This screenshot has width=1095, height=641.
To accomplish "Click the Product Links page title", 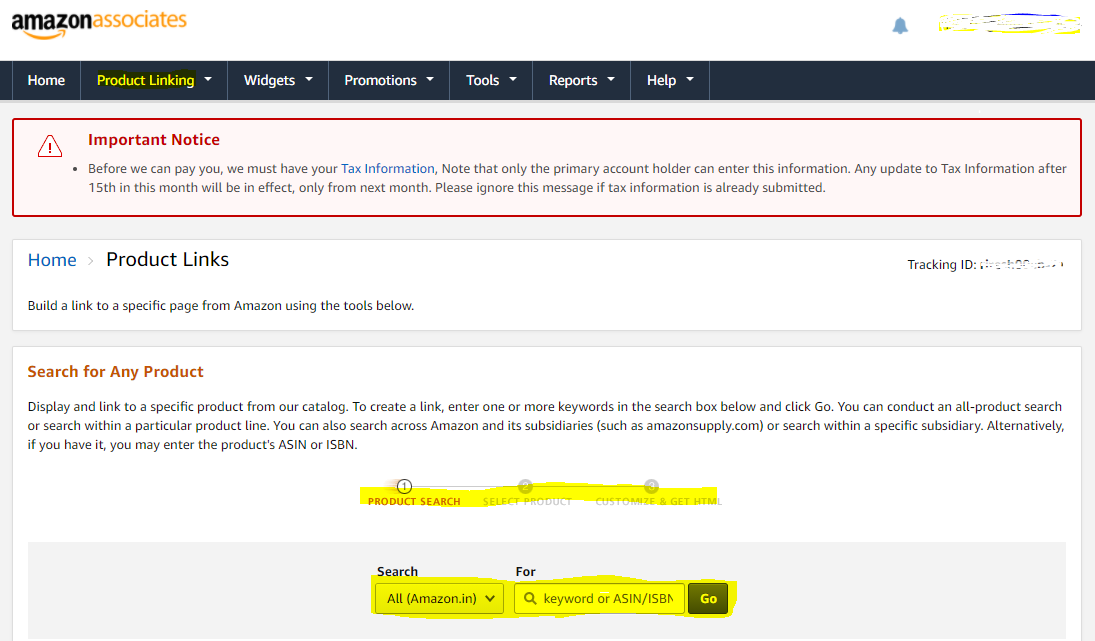I will click(x=168, y=259).
